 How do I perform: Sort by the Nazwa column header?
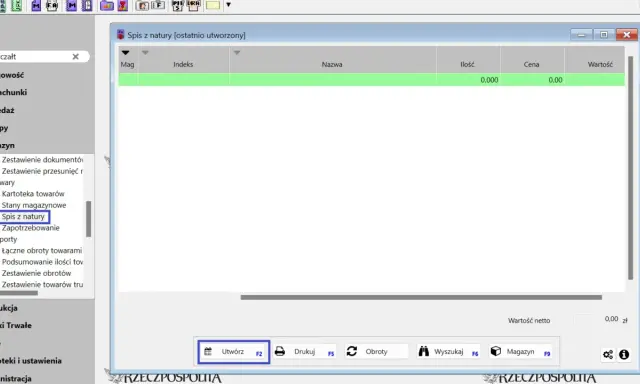tap(332, 64)
